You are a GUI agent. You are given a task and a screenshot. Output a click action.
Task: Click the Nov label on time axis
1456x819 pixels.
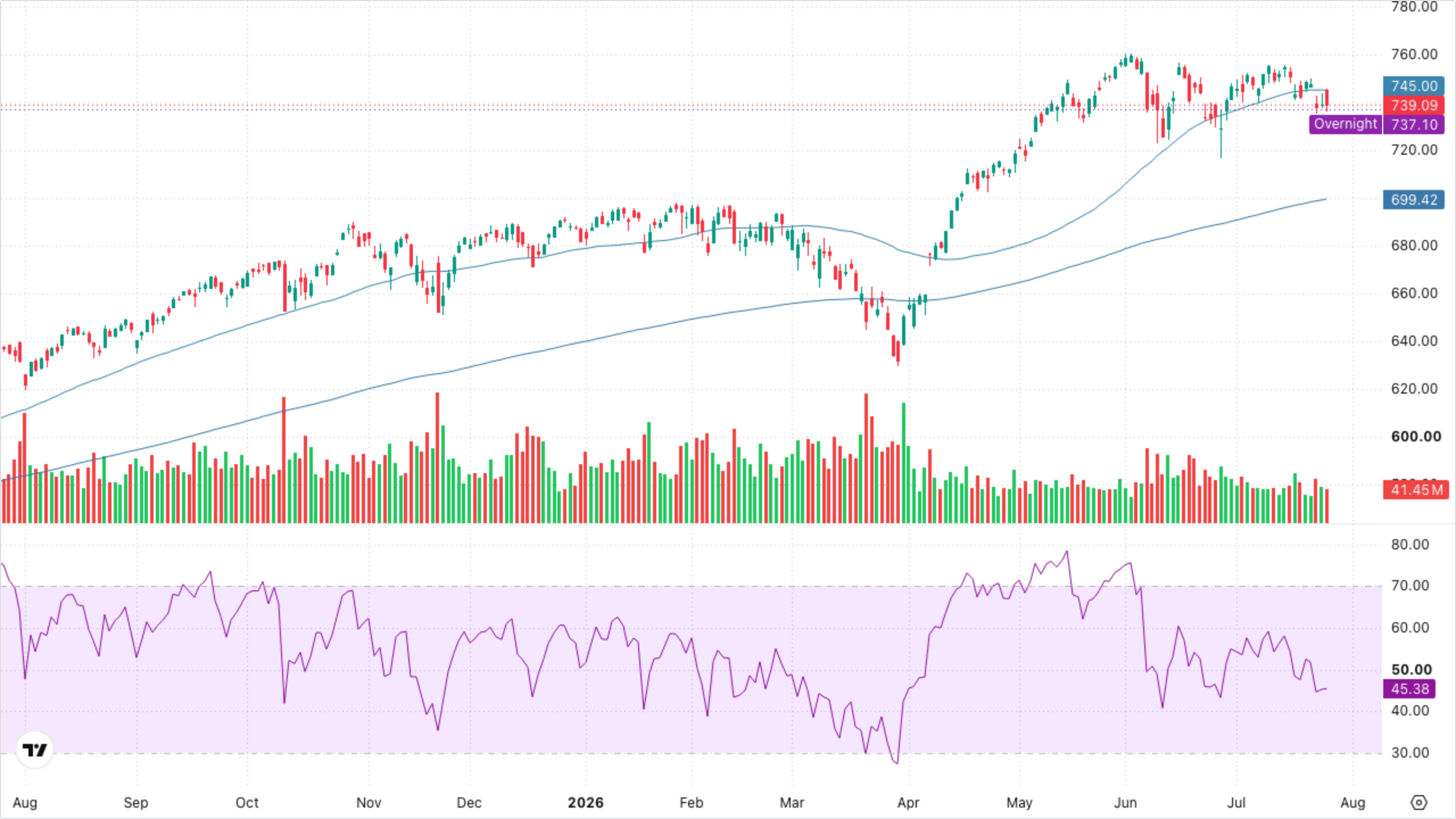coord(369,803)
